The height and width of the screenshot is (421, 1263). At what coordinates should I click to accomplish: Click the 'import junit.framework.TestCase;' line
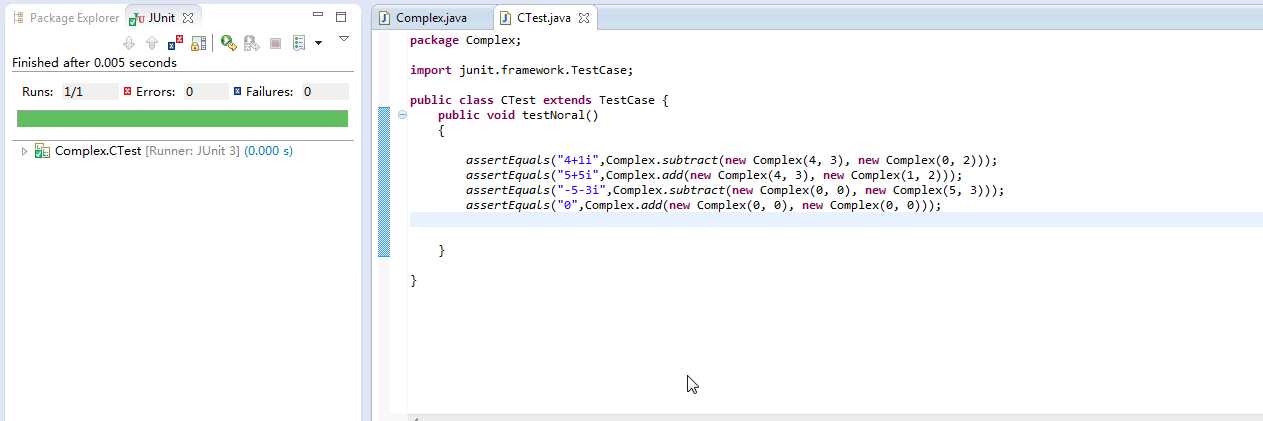521,71
